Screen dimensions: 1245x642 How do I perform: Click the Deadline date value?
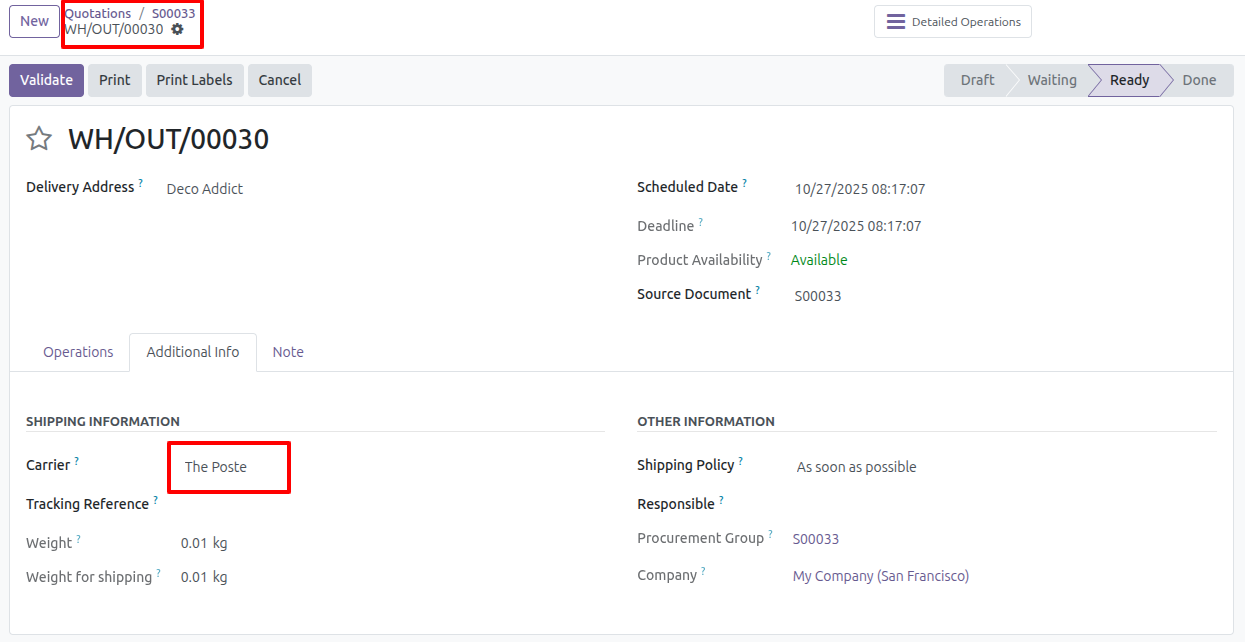(856, 226)
